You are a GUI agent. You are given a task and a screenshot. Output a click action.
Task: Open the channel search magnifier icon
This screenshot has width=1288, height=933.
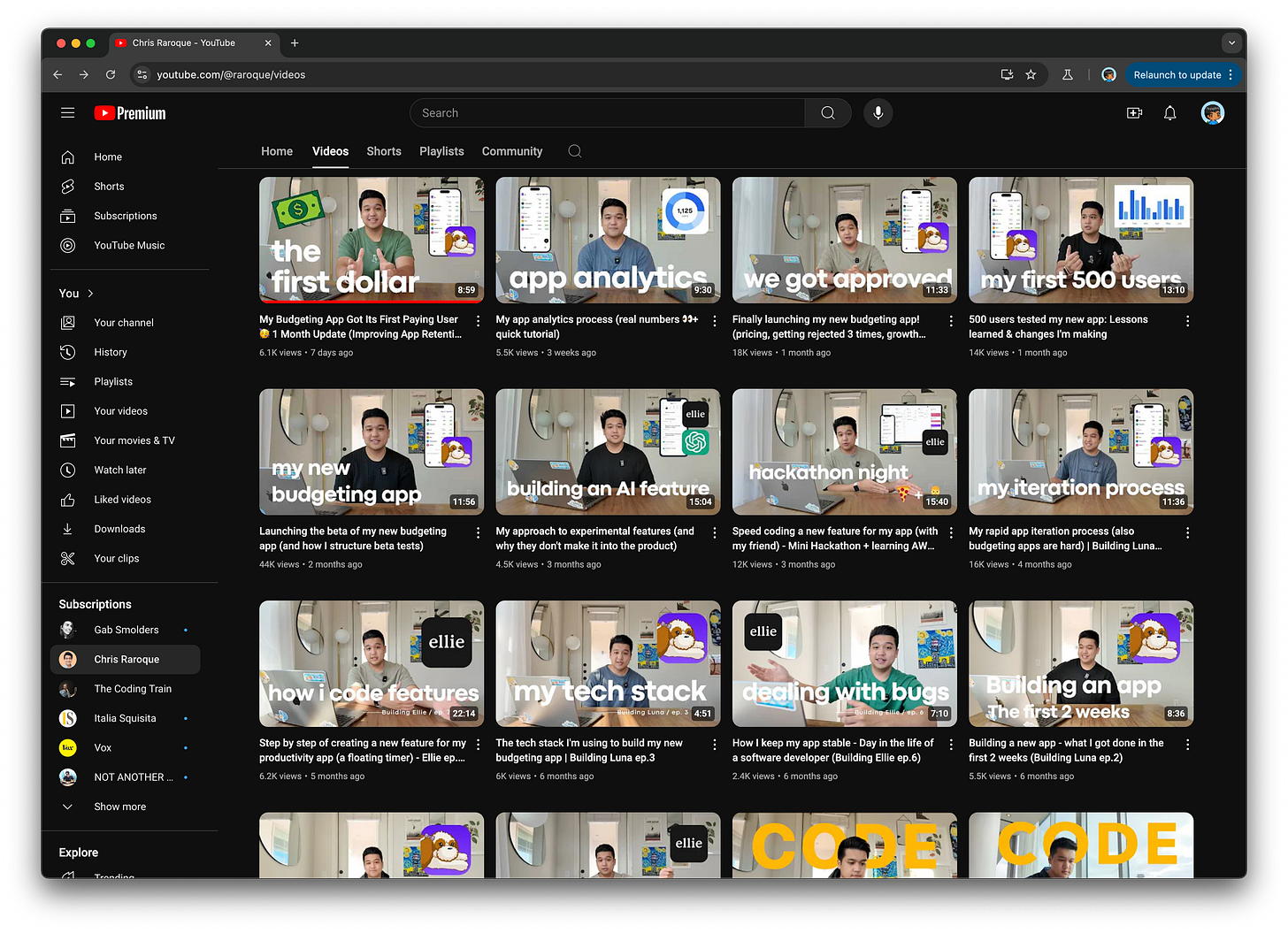(x=575, y=151)
